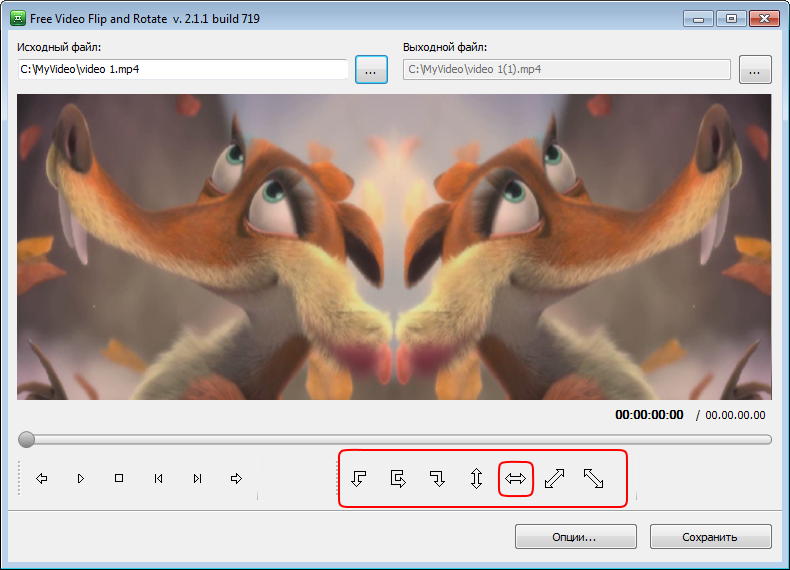The image size is (790, 570).
Task: Jump to the start of the video
Action: tap(158, 478)
